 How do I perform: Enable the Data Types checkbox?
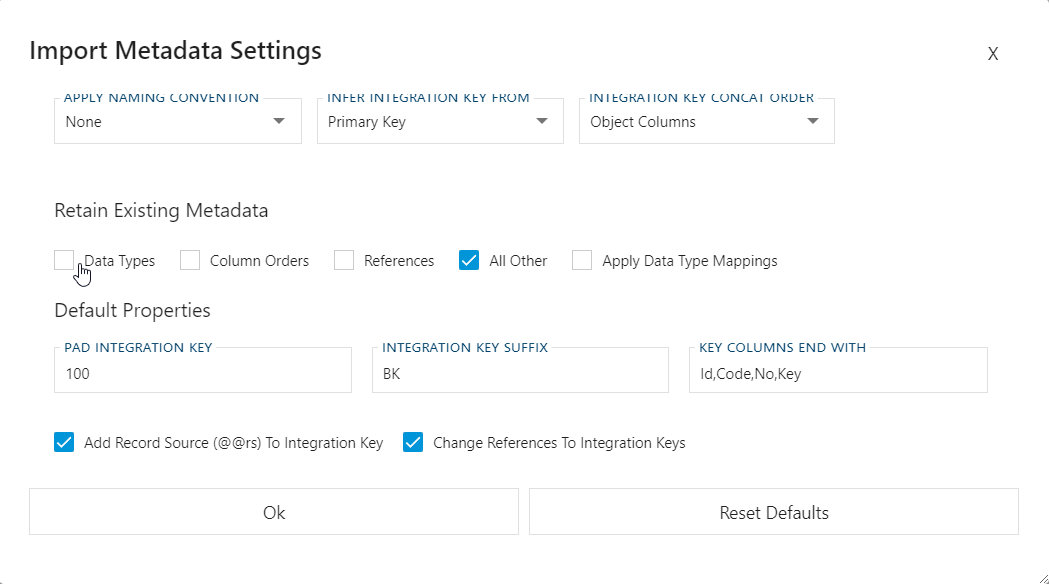tap(63, 259)
